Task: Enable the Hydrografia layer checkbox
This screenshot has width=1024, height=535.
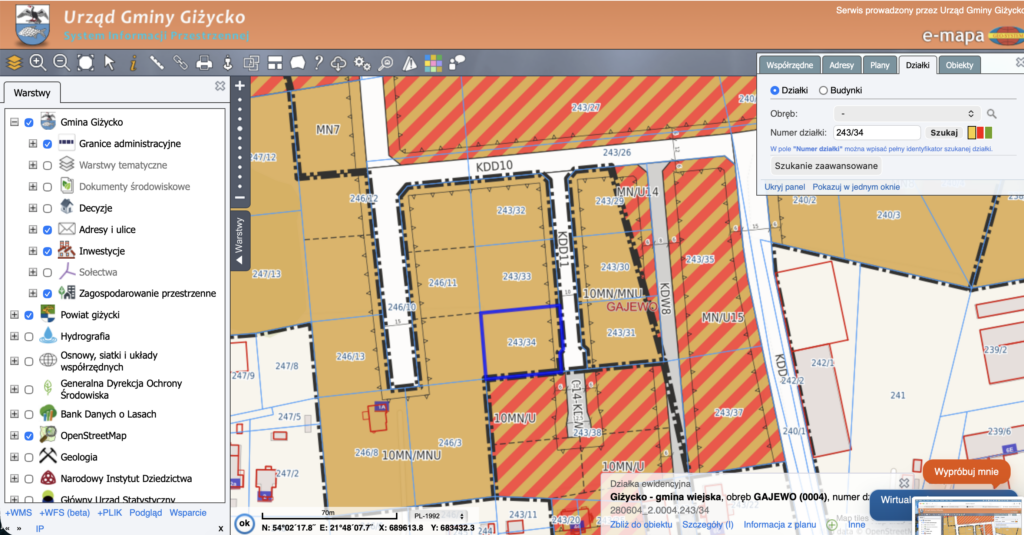Action: pos(29,336)
